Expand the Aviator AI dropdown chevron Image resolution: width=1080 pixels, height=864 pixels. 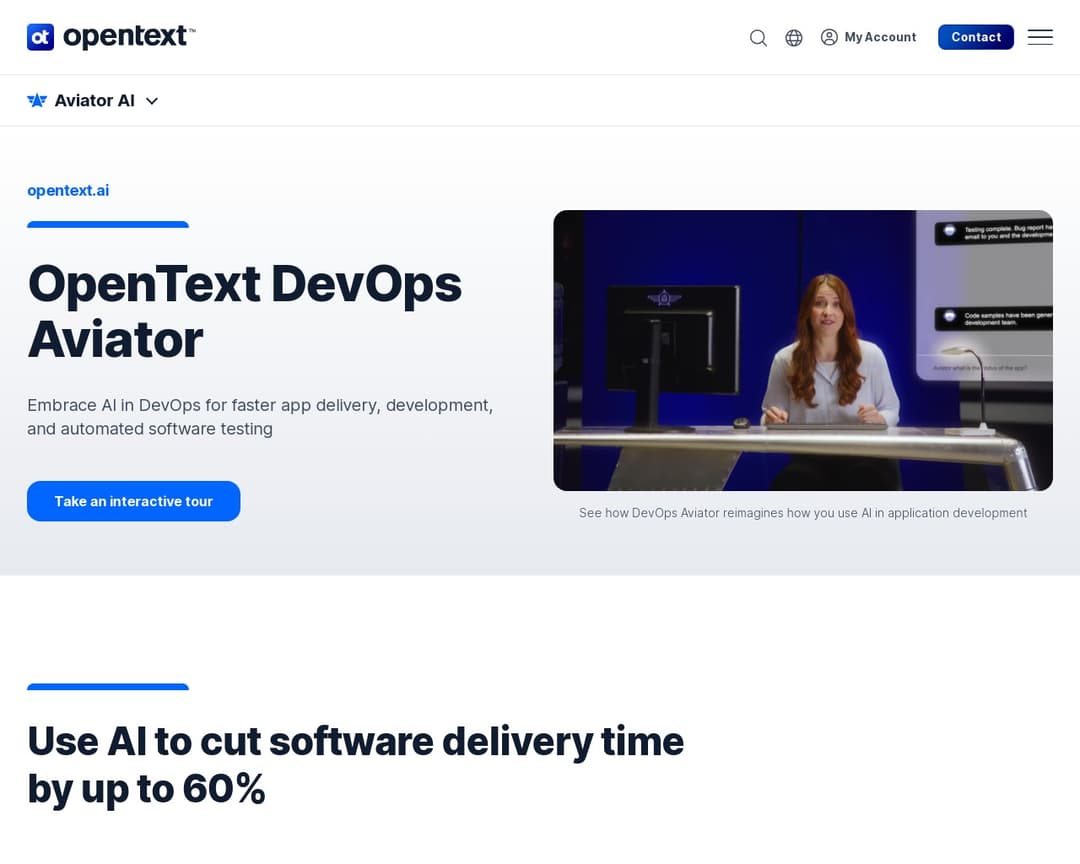click(151, 101)
